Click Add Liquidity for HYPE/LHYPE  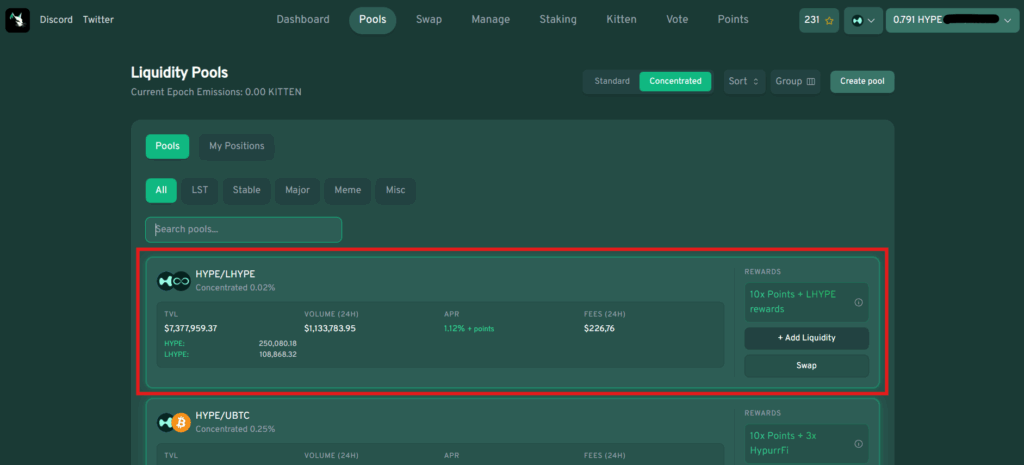coord(807,338)
